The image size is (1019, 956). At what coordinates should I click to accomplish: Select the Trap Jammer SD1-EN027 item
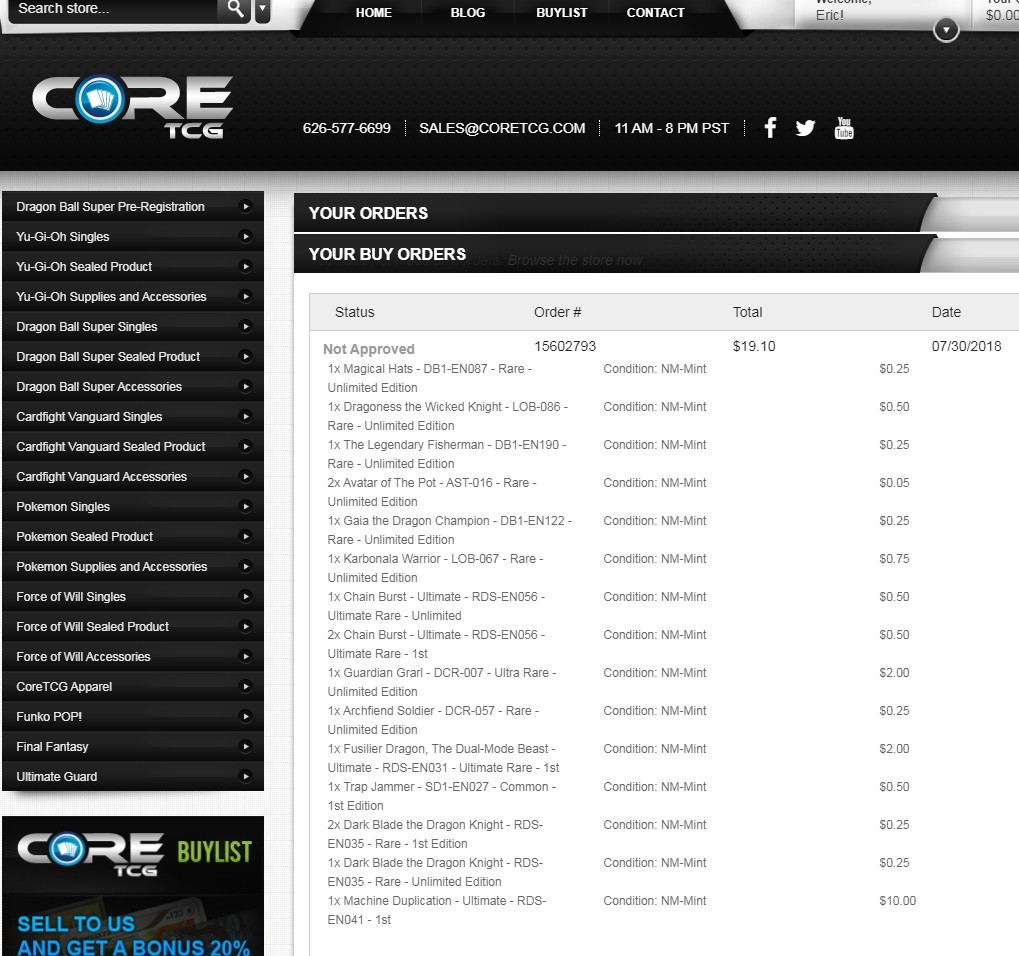click(442, 796)
